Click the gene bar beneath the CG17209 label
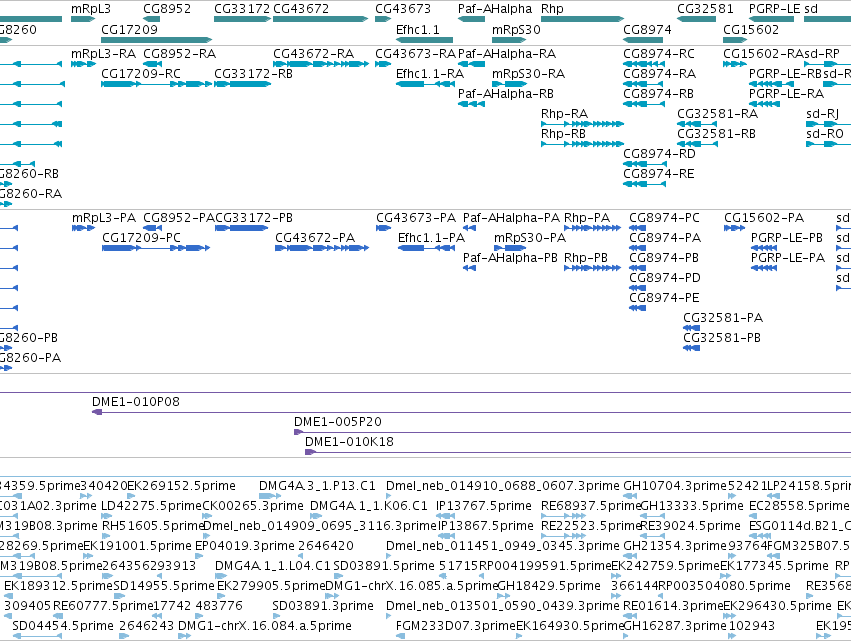This screenshot has height=641, width=851. click(x=156, y=40)
